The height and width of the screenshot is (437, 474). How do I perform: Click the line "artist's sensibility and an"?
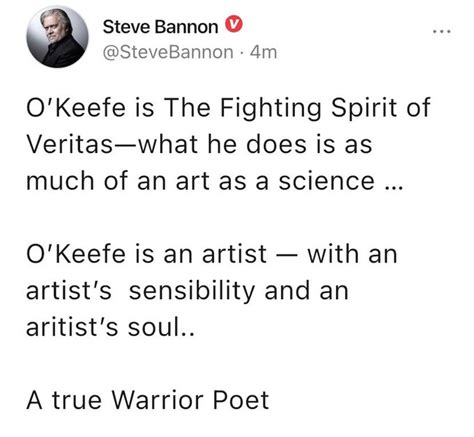(187, 291)
